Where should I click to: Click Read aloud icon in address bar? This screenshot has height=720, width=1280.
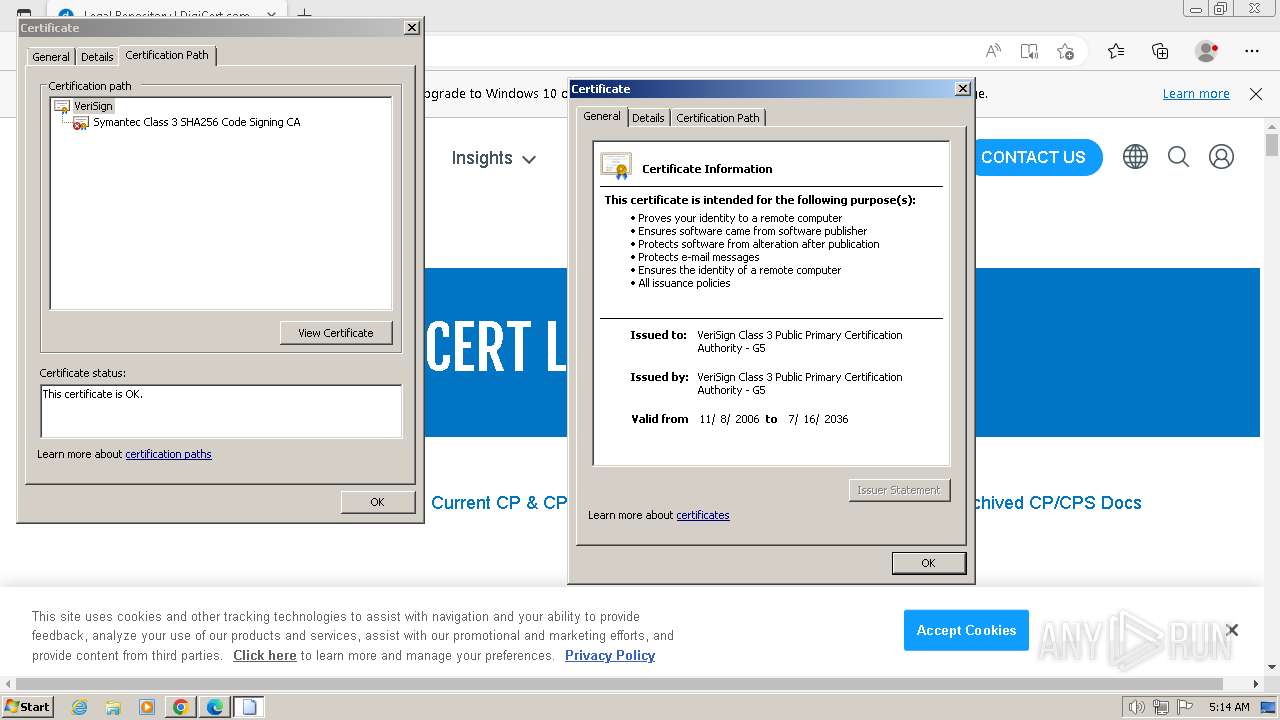993,51
